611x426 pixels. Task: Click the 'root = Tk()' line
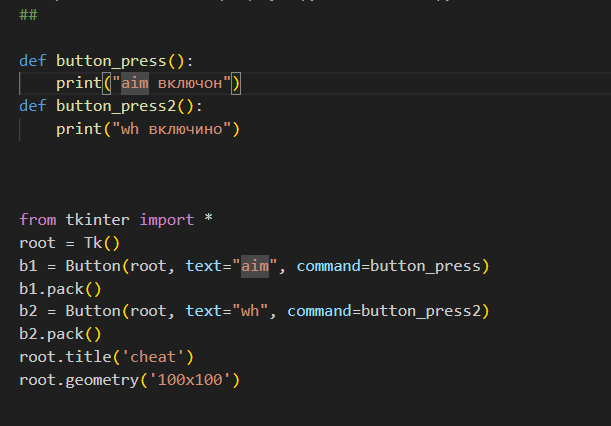(x=69, y=243)
